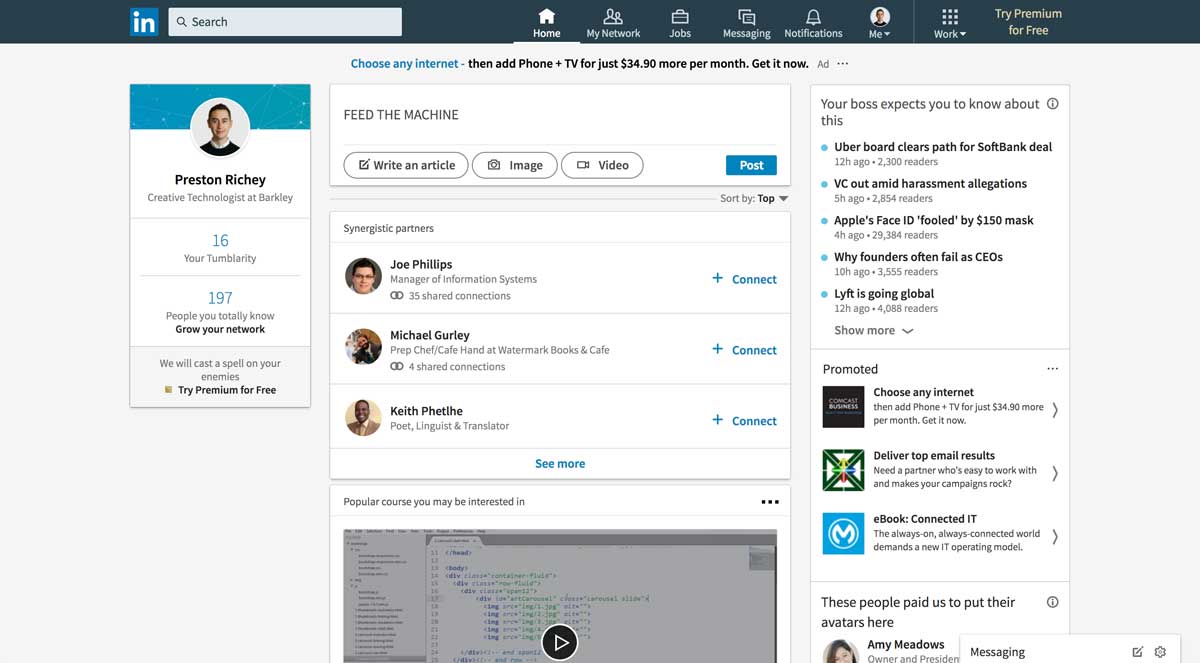Image resolution: width=1200 pixels, height=663 pixels.
Task: Open Why founders often fail story
Action: pyautogui.click(x=918, y=257)
